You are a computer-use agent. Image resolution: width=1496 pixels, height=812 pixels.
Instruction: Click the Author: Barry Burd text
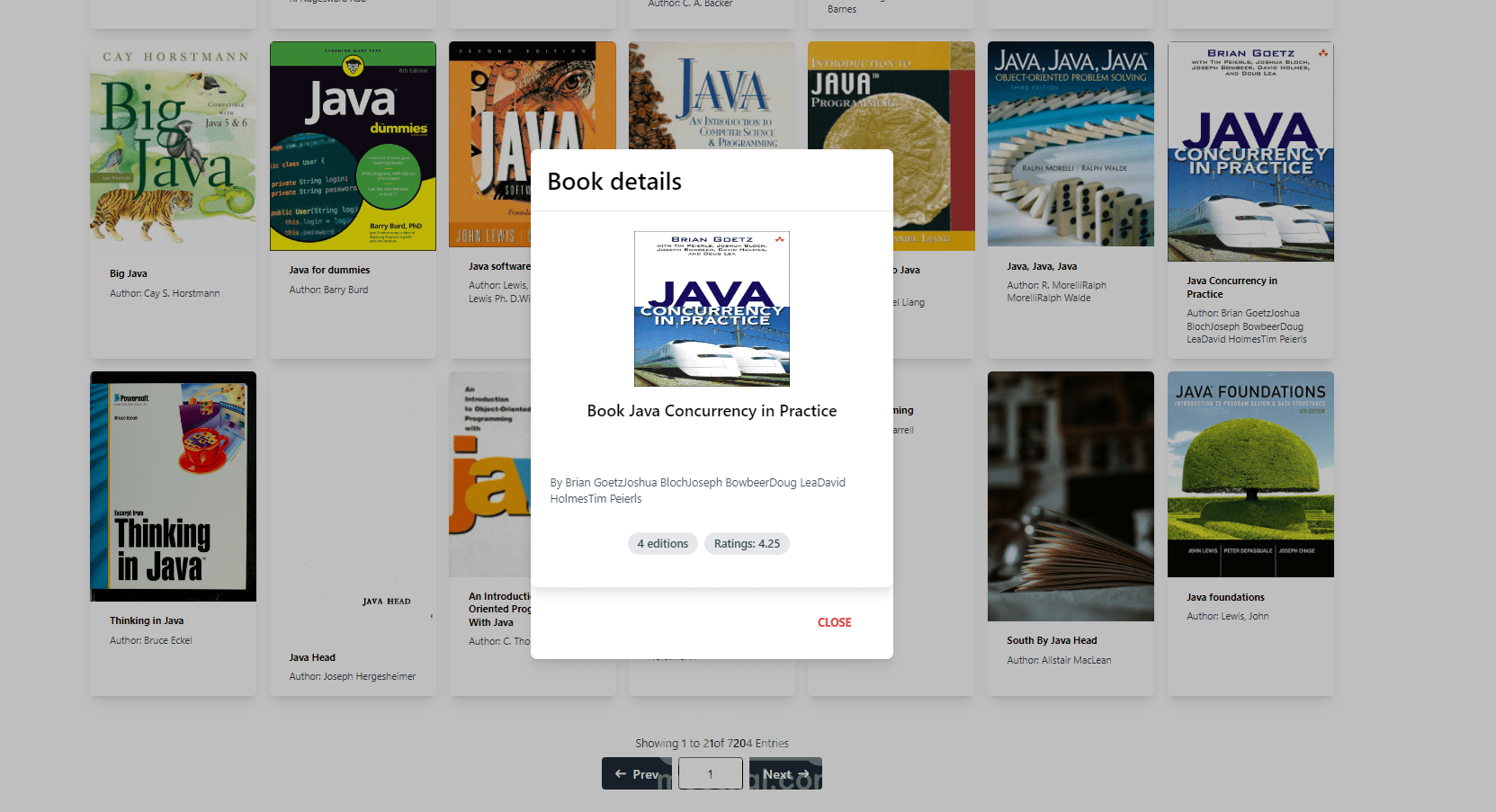click(x=328, y=290)
